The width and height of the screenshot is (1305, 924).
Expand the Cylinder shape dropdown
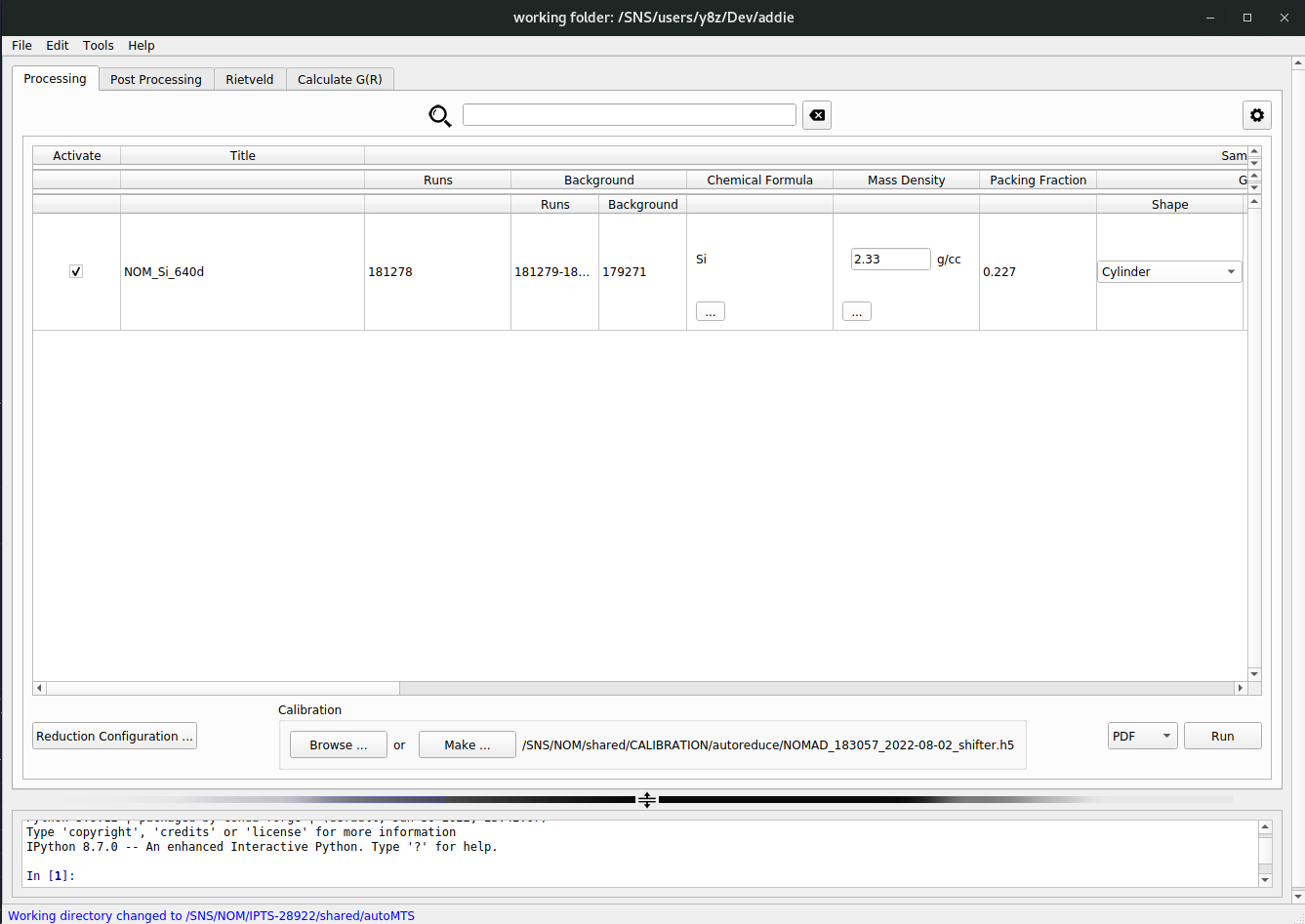click(x=1169, y=272)
